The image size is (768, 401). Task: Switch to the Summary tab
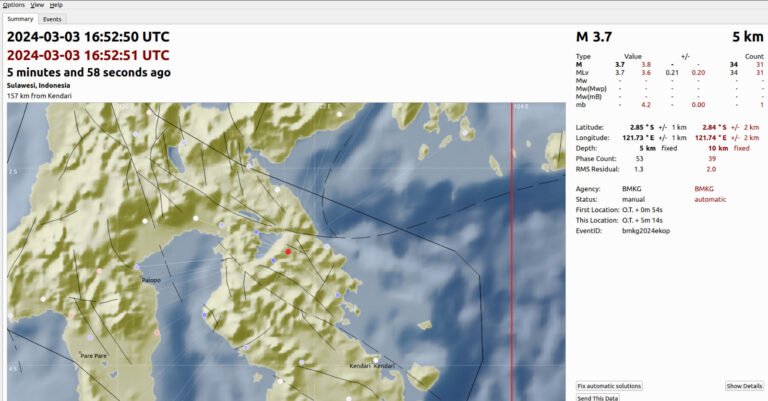(20, 19)
